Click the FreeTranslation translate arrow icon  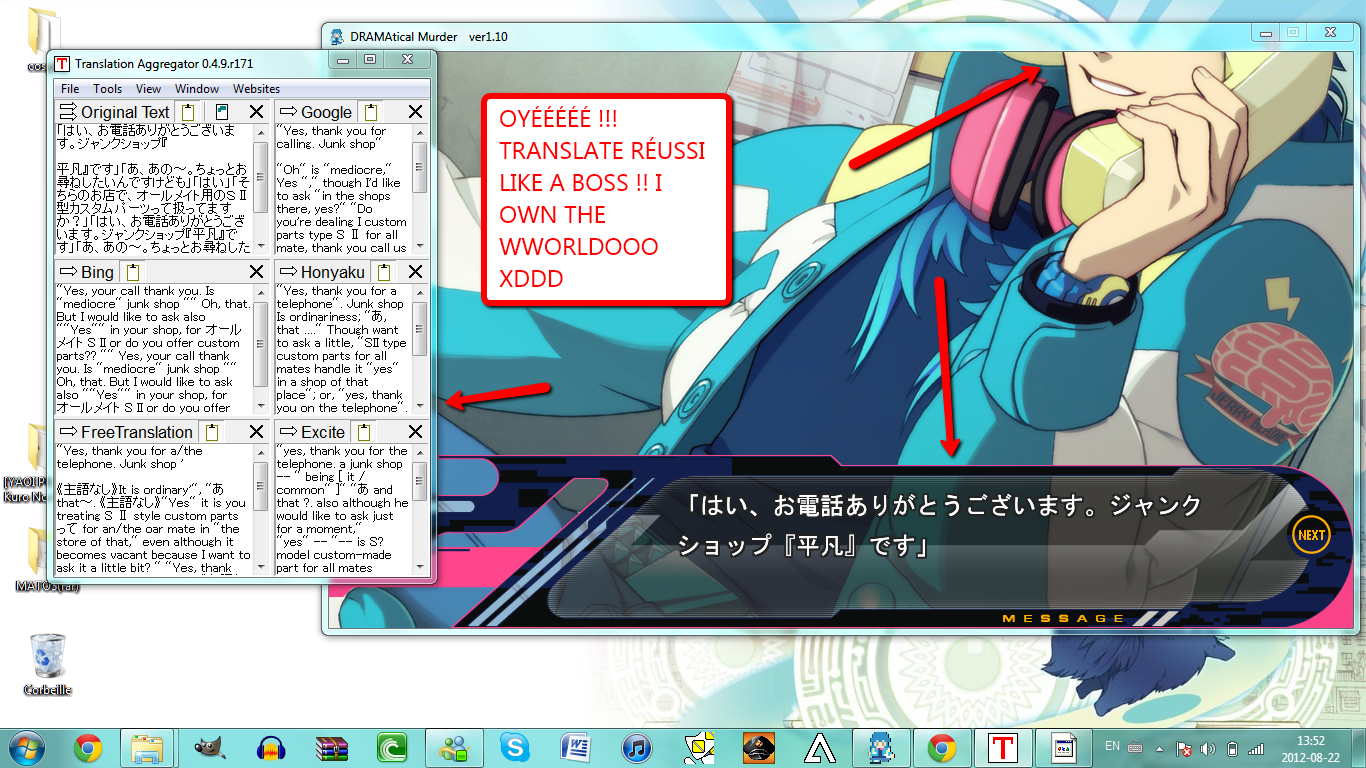tap(68, 432)
